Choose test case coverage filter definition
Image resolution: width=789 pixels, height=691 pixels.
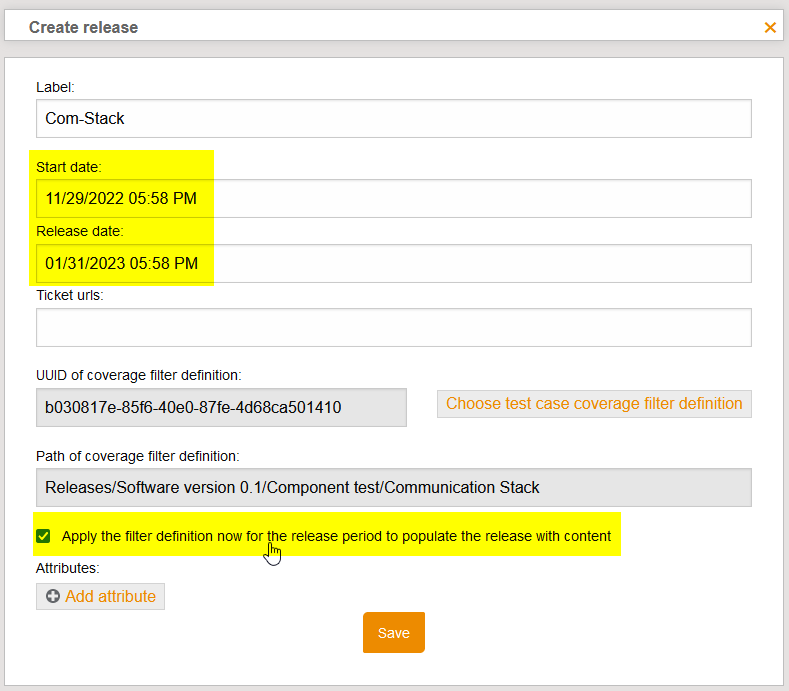tap(594, 404)
